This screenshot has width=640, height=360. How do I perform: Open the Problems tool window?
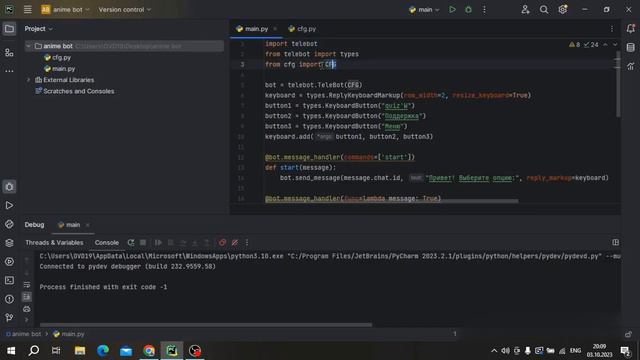pos(9,299)
